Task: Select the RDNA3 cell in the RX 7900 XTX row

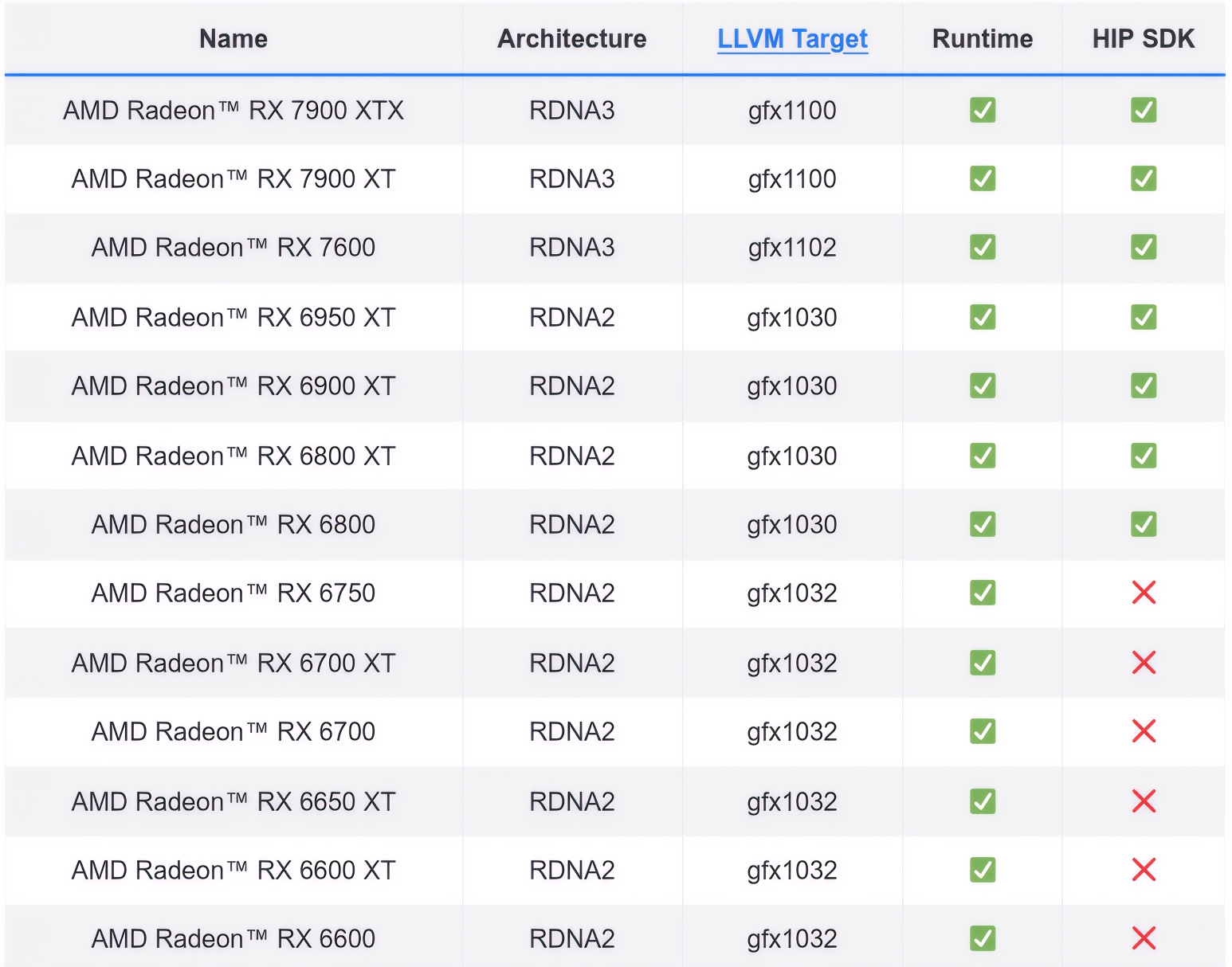Action: [x=572, y=110]
